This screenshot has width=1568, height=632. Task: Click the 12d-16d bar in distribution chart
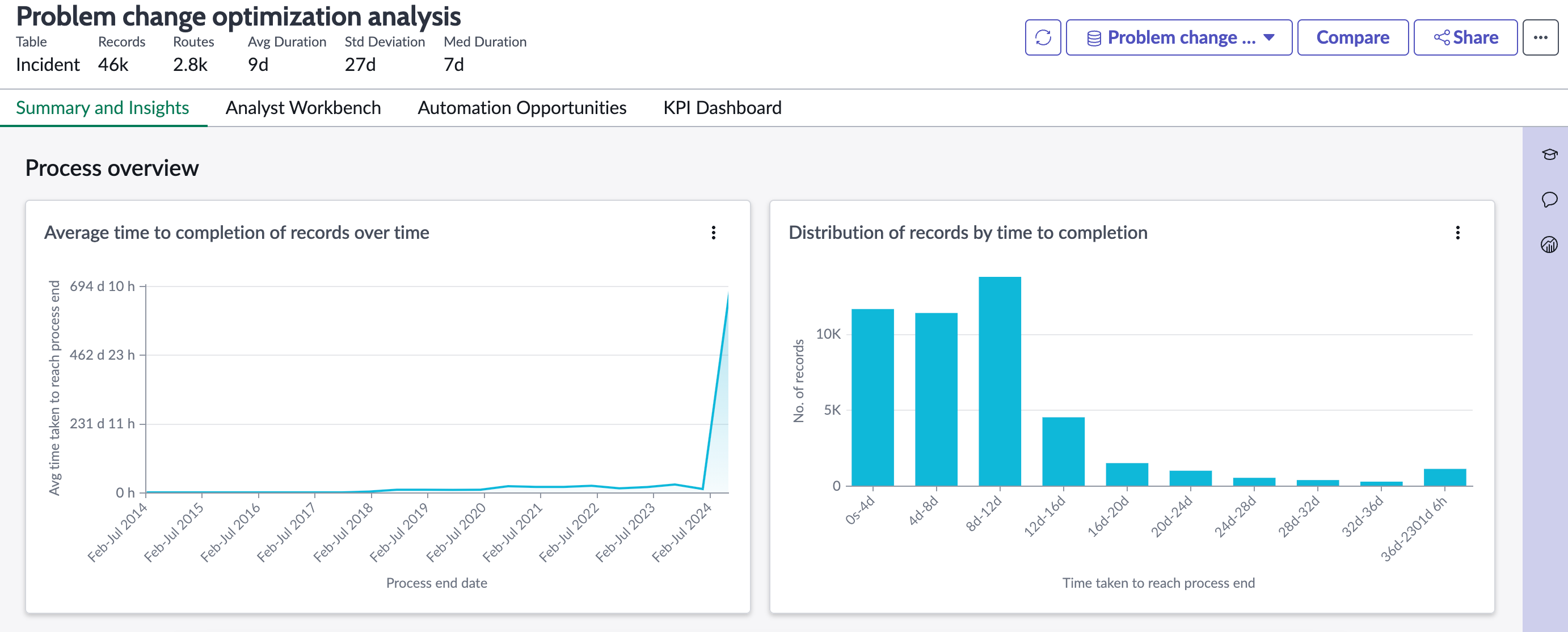tap(1063, 451)
